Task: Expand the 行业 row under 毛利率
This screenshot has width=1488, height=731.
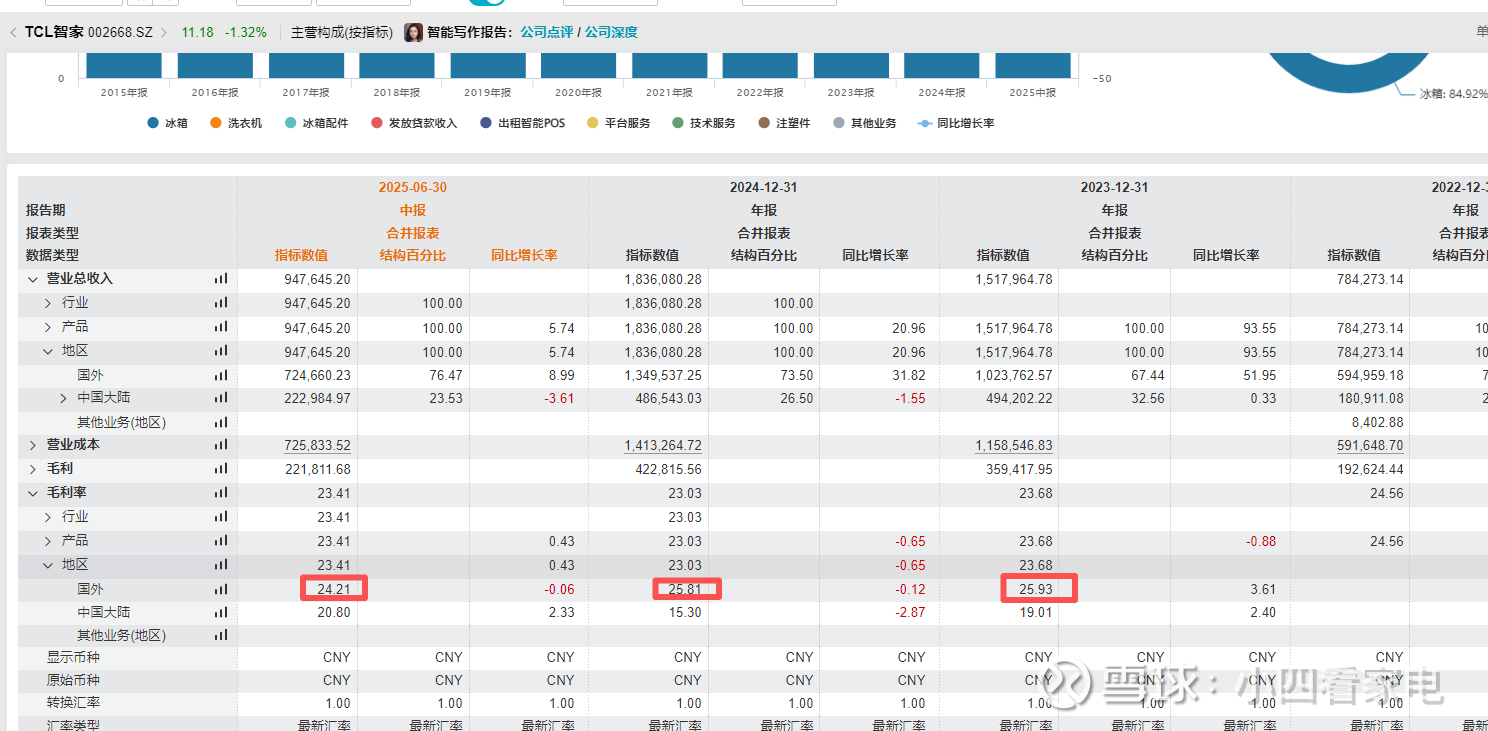Action: pyautogui.click(x=48, y=517)
